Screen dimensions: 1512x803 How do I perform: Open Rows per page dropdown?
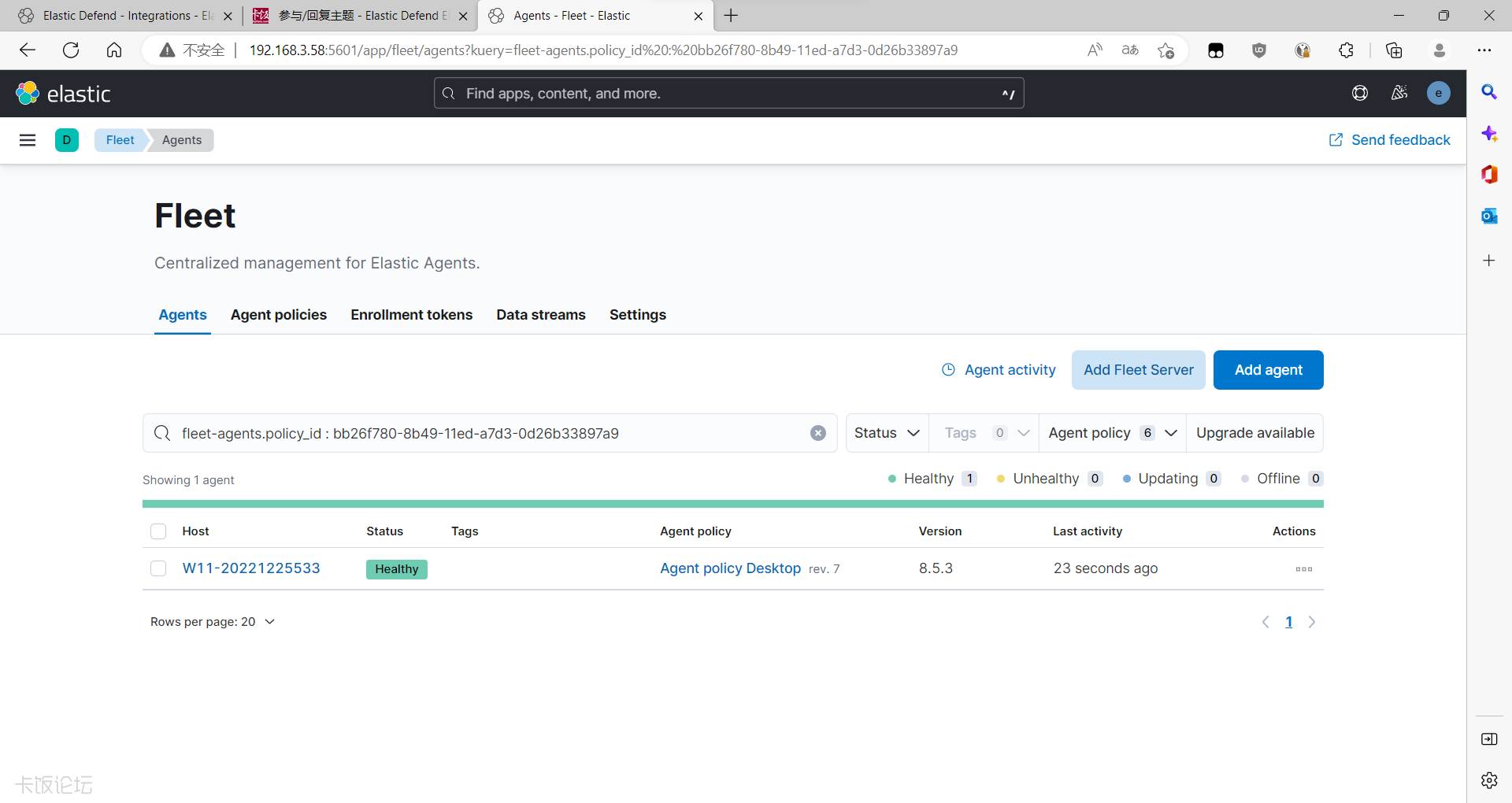pyautogui.click(x=213, y=622)
